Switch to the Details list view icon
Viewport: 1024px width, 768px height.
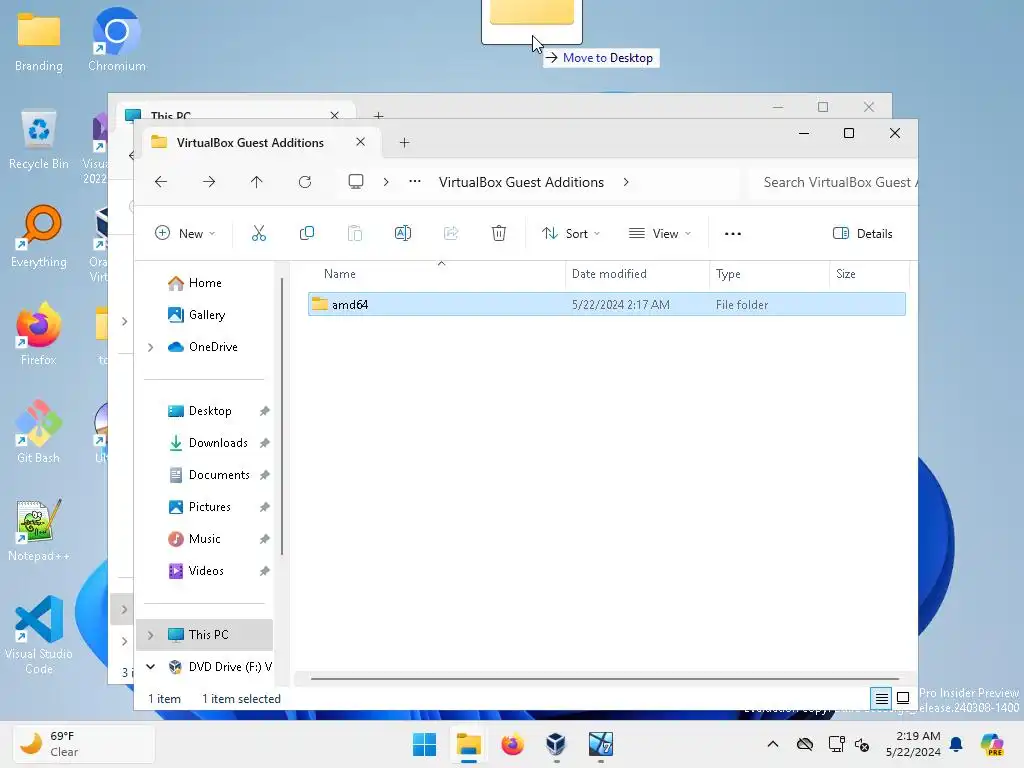pos(882,699)
